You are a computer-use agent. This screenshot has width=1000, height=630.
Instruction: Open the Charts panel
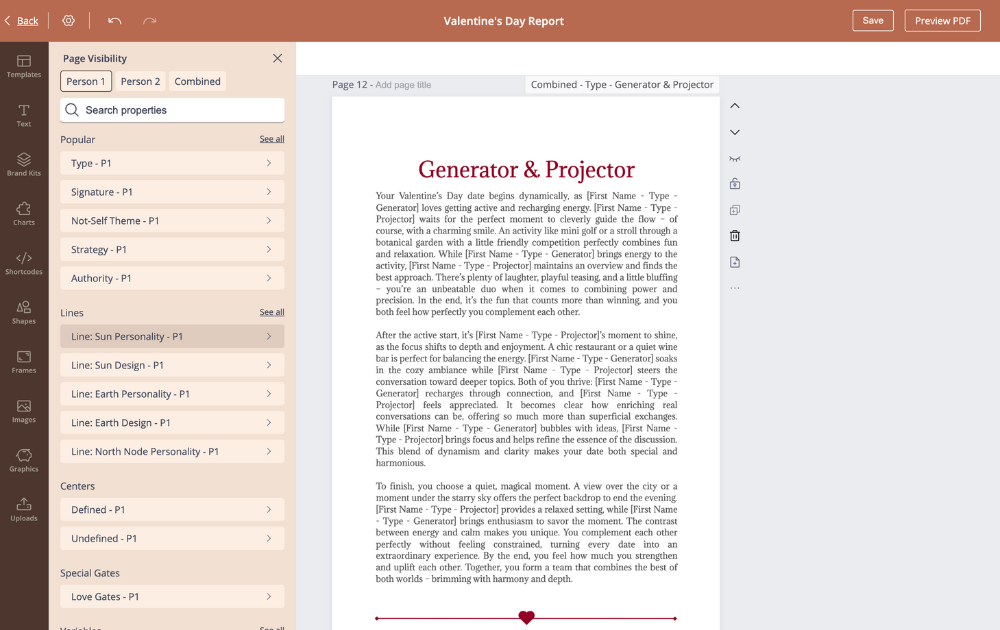[x=24, y=214]
